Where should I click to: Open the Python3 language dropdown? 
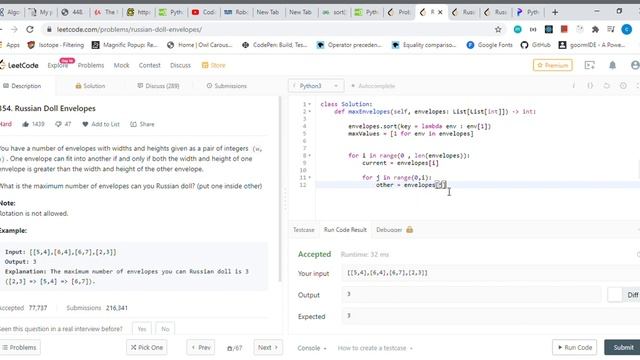point(316,86)
